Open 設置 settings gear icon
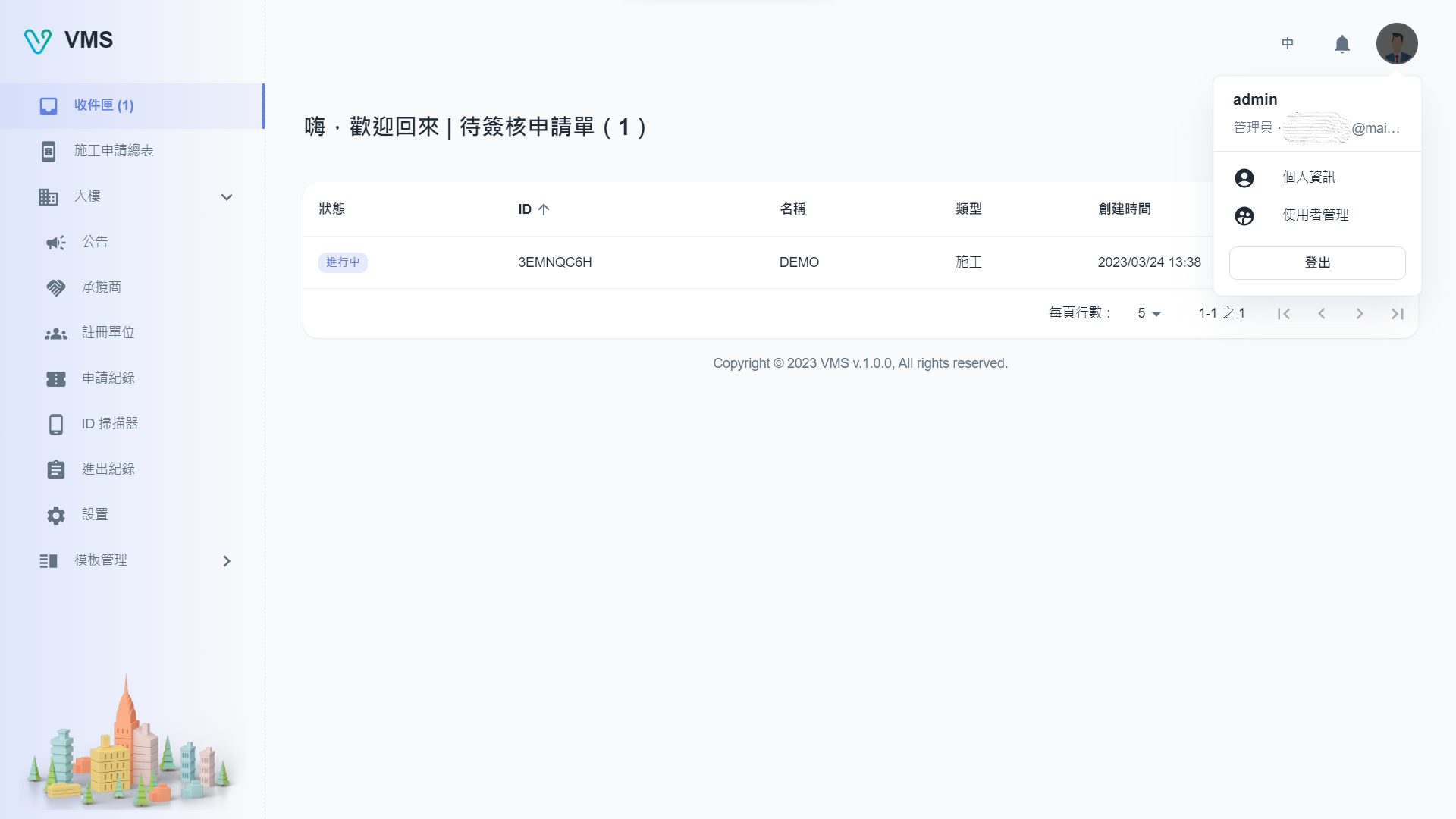Screen dimensions: 1456x819 (56, 515)
